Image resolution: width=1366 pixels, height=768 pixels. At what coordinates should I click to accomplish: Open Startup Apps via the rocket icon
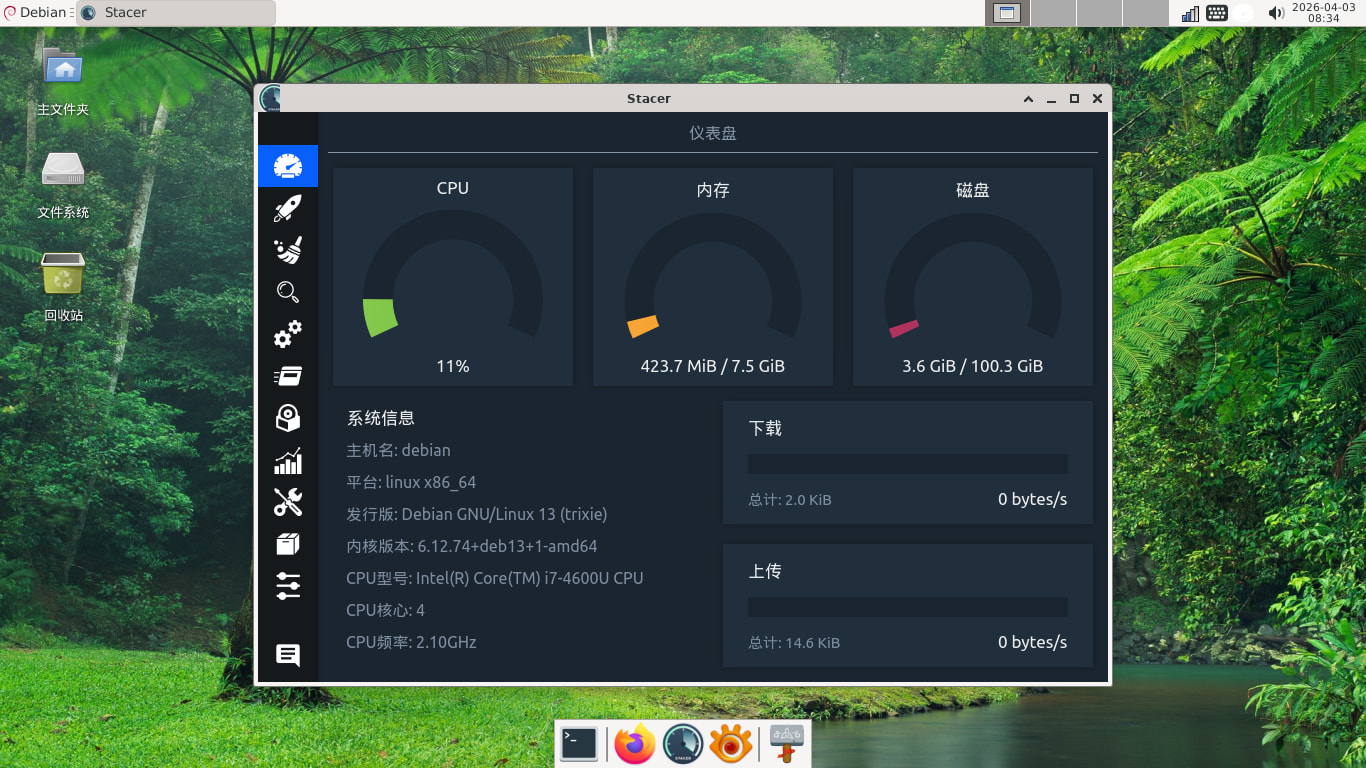tap(288, 208)
